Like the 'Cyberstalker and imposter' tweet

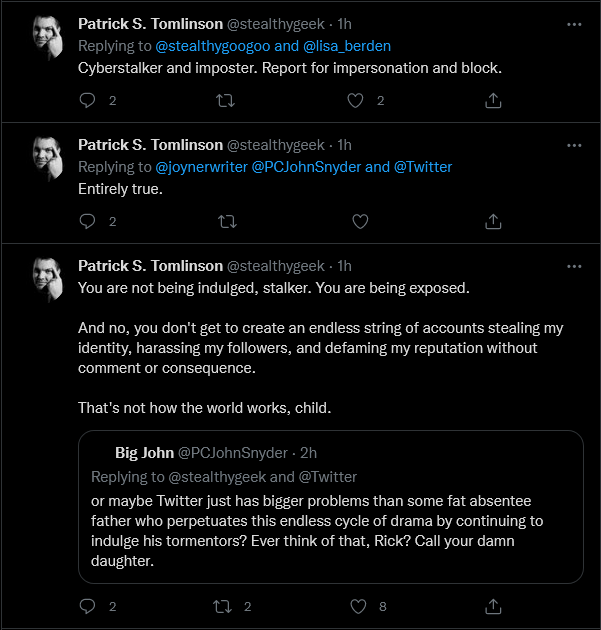pyautogui.click(x=355, y=100)
